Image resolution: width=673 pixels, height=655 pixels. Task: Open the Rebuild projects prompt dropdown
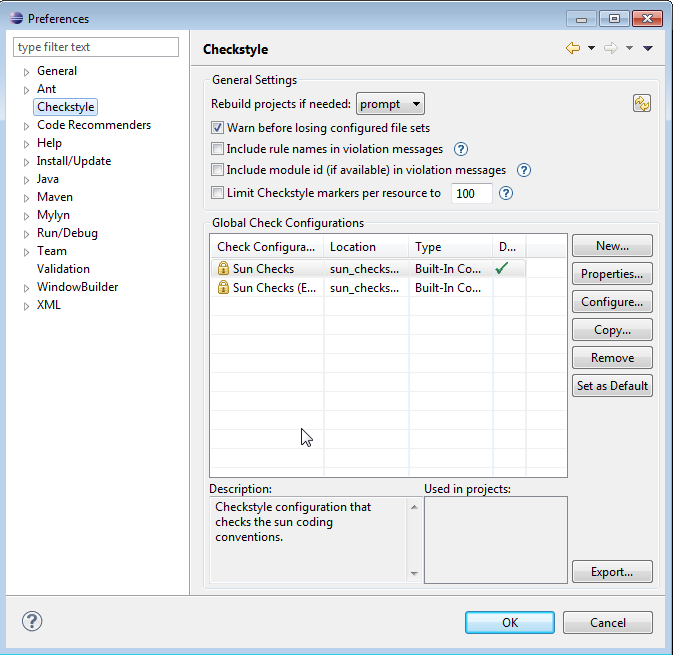390,104
